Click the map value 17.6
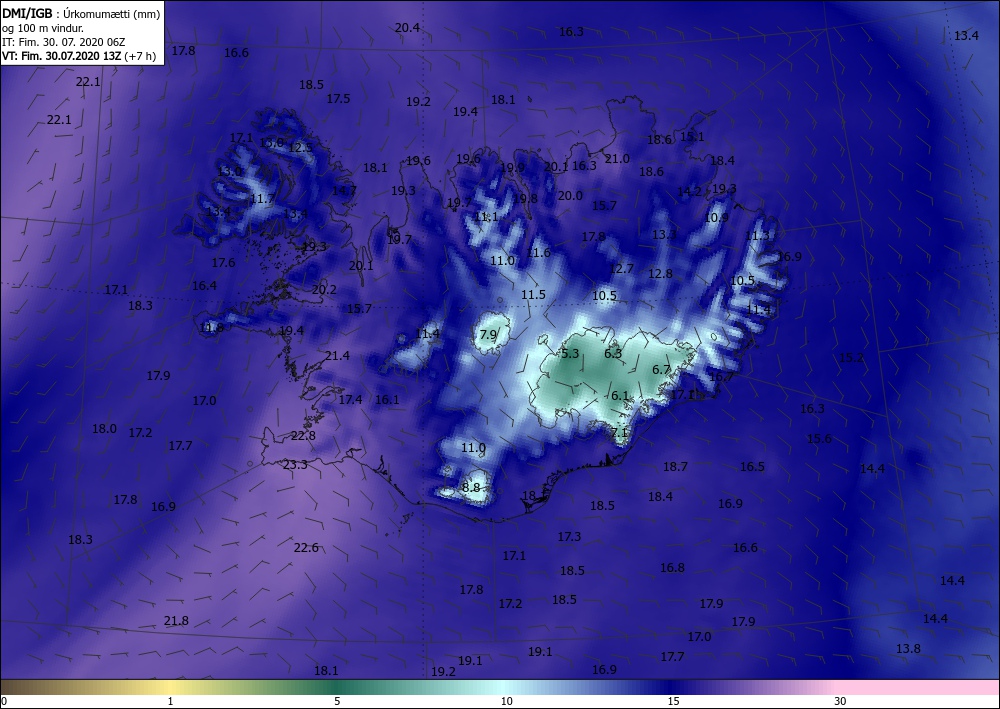Viewport: 1000px width, 709px height. pyautogui.click(x=223, y=262)
